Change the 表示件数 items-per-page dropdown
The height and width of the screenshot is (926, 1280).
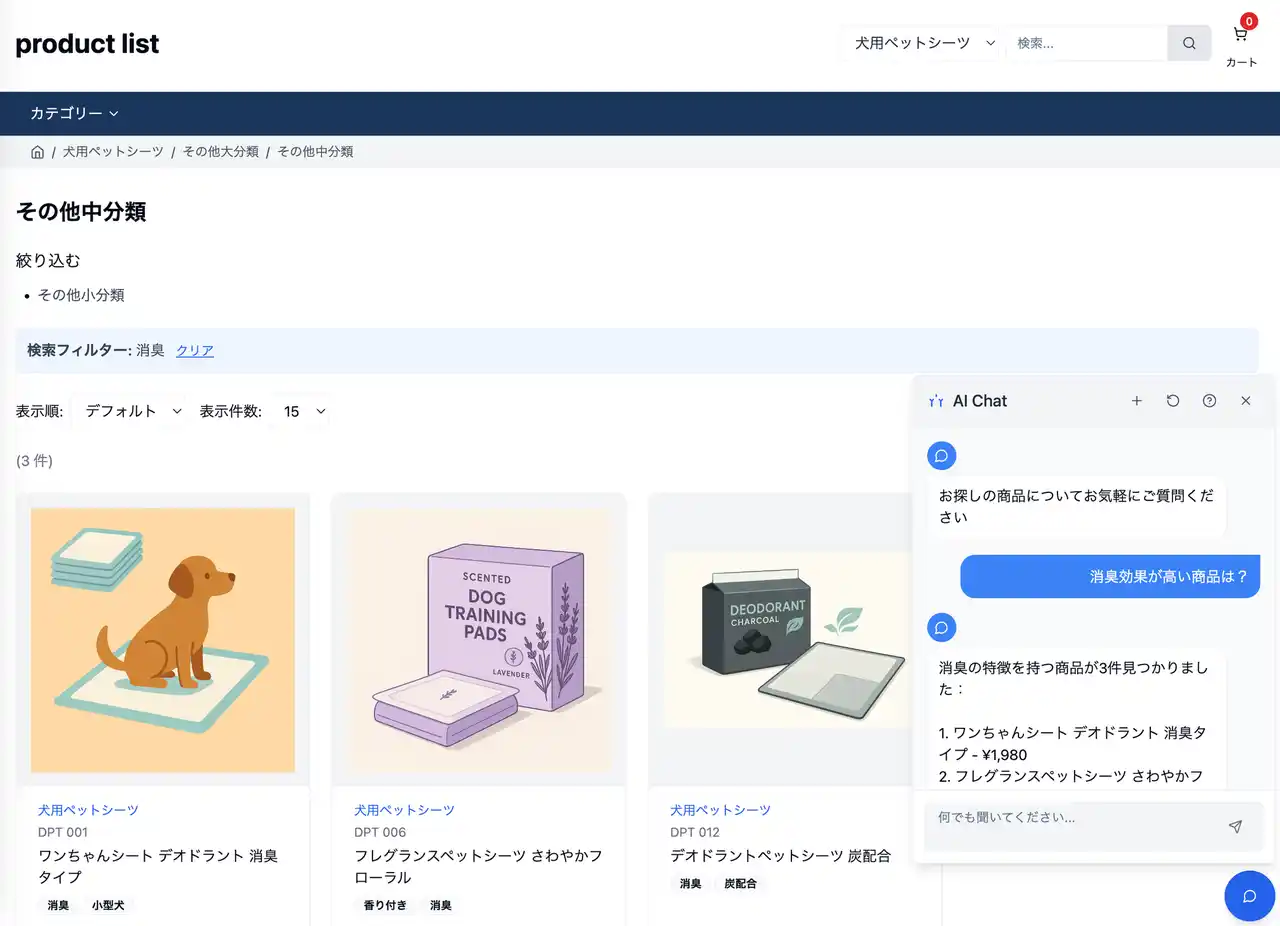click(x=304, y=411)
